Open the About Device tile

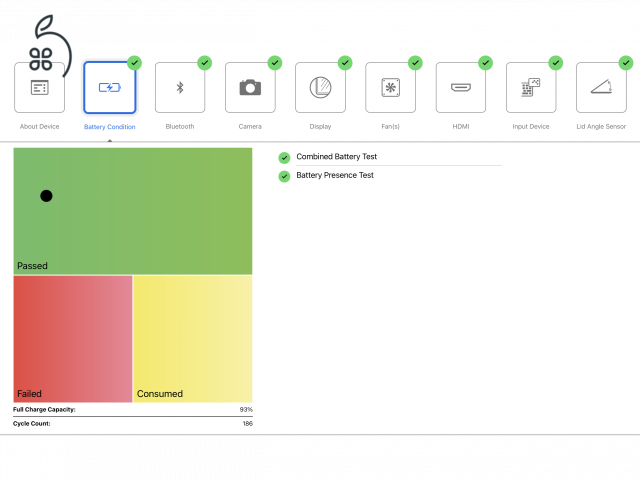[x=40, y=87]
